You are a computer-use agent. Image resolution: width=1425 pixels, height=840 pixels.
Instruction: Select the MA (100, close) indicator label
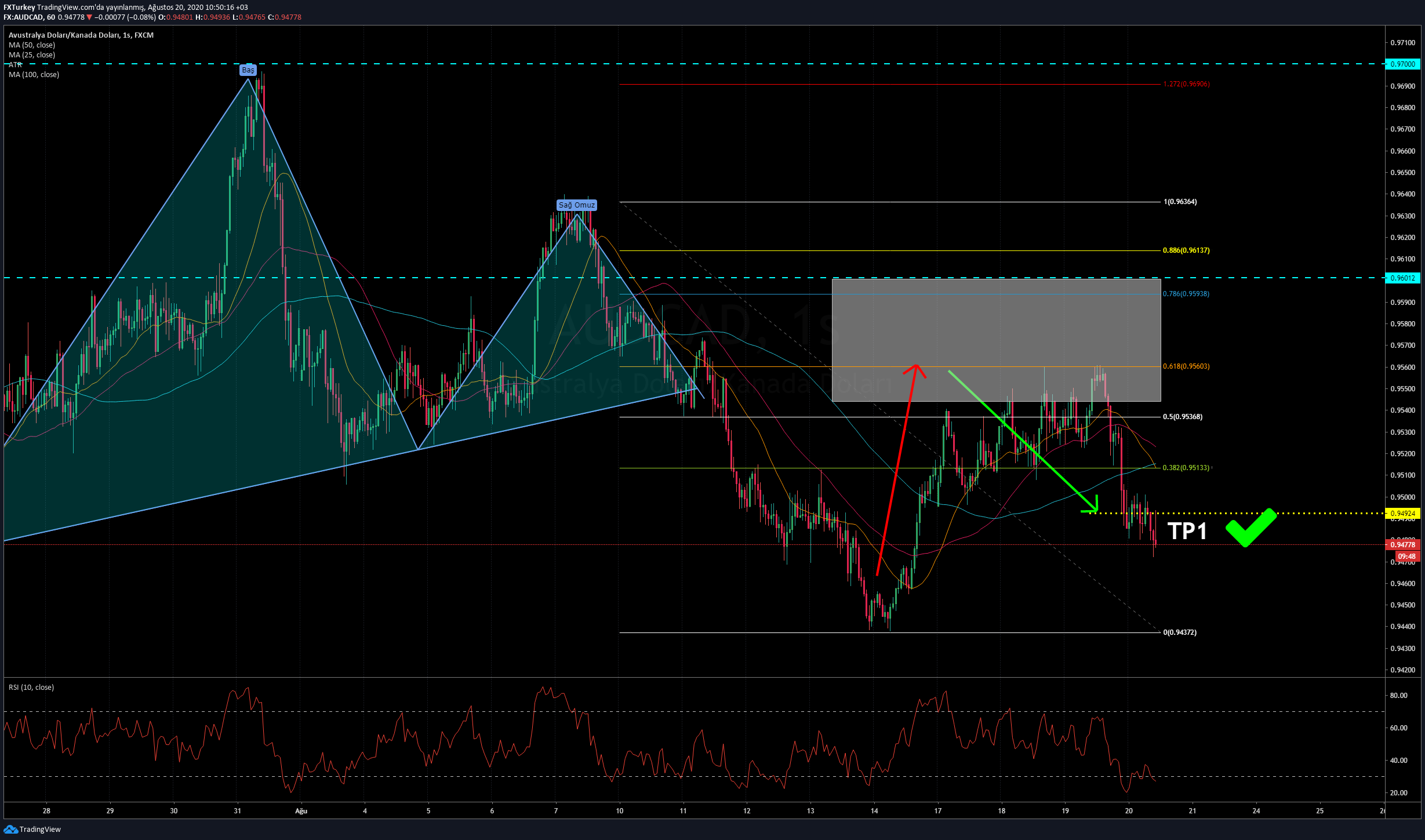(x=34, y=75)
